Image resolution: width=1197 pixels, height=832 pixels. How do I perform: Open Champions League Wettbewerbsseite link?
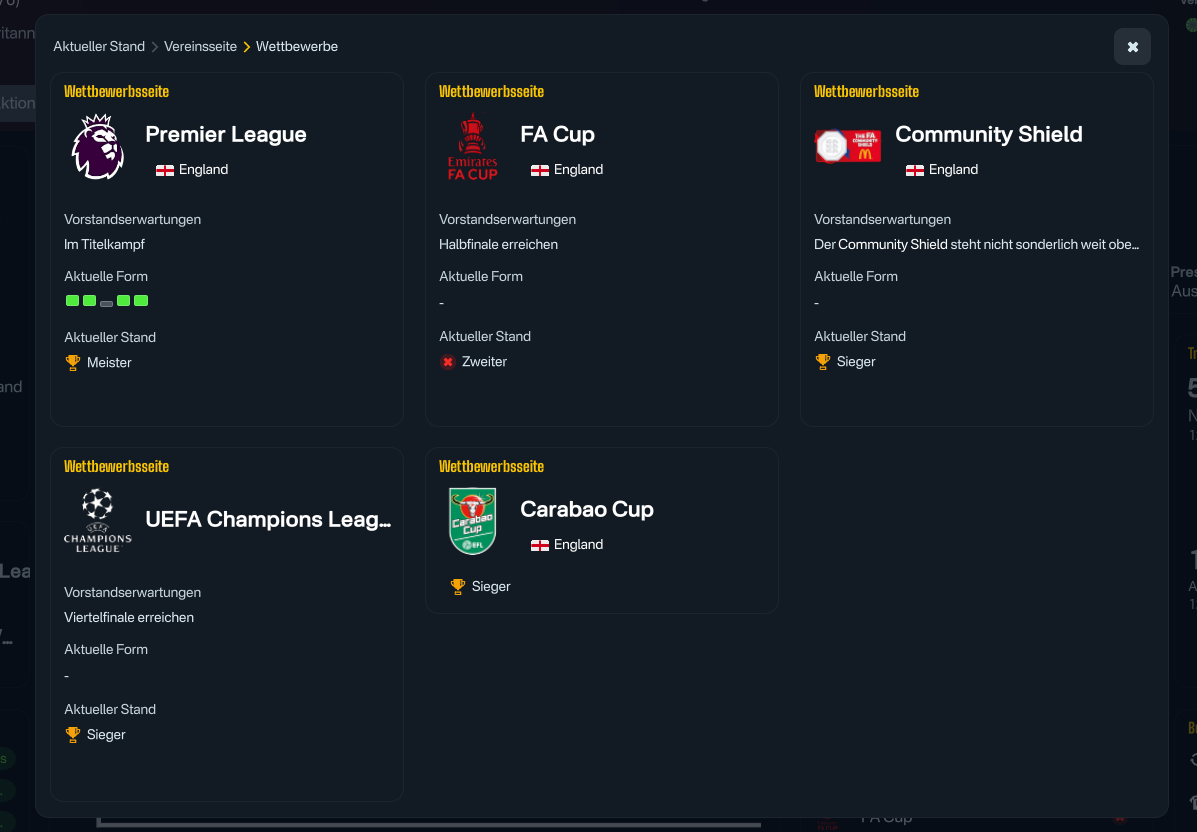[x=116, y=467]
